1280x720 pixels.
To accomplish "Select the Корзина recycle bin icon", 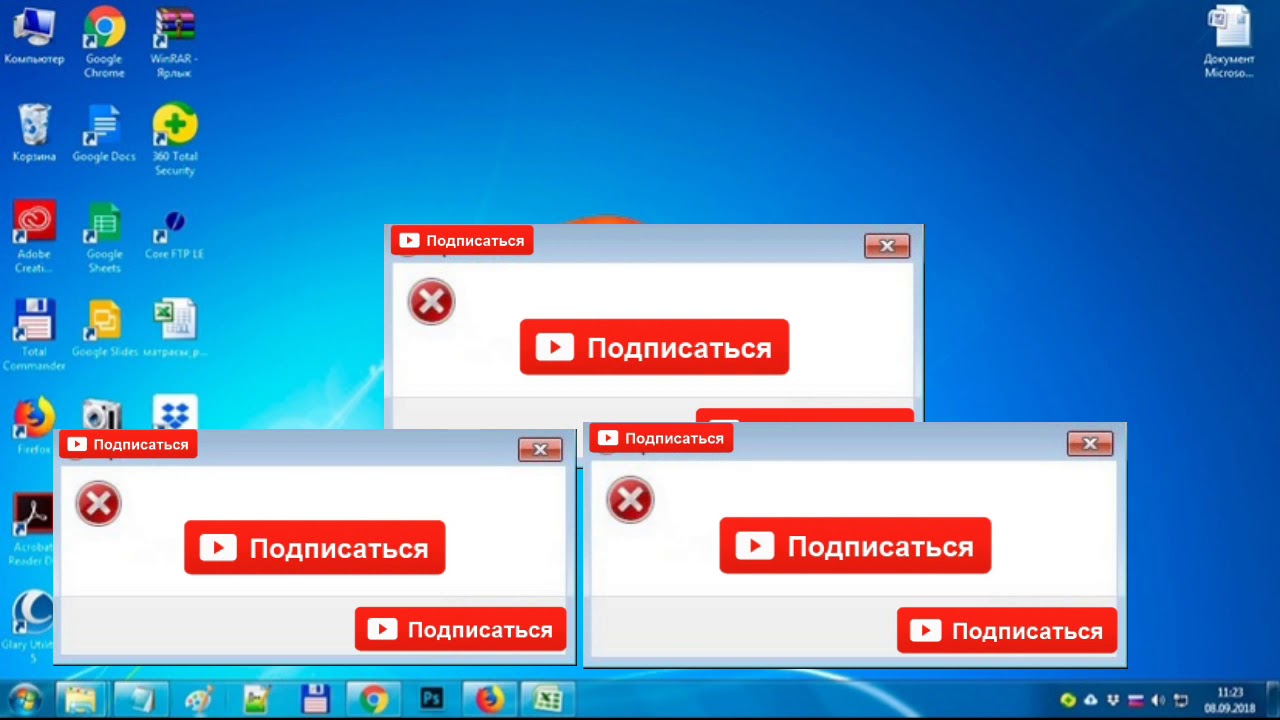I will coord(34,132).
